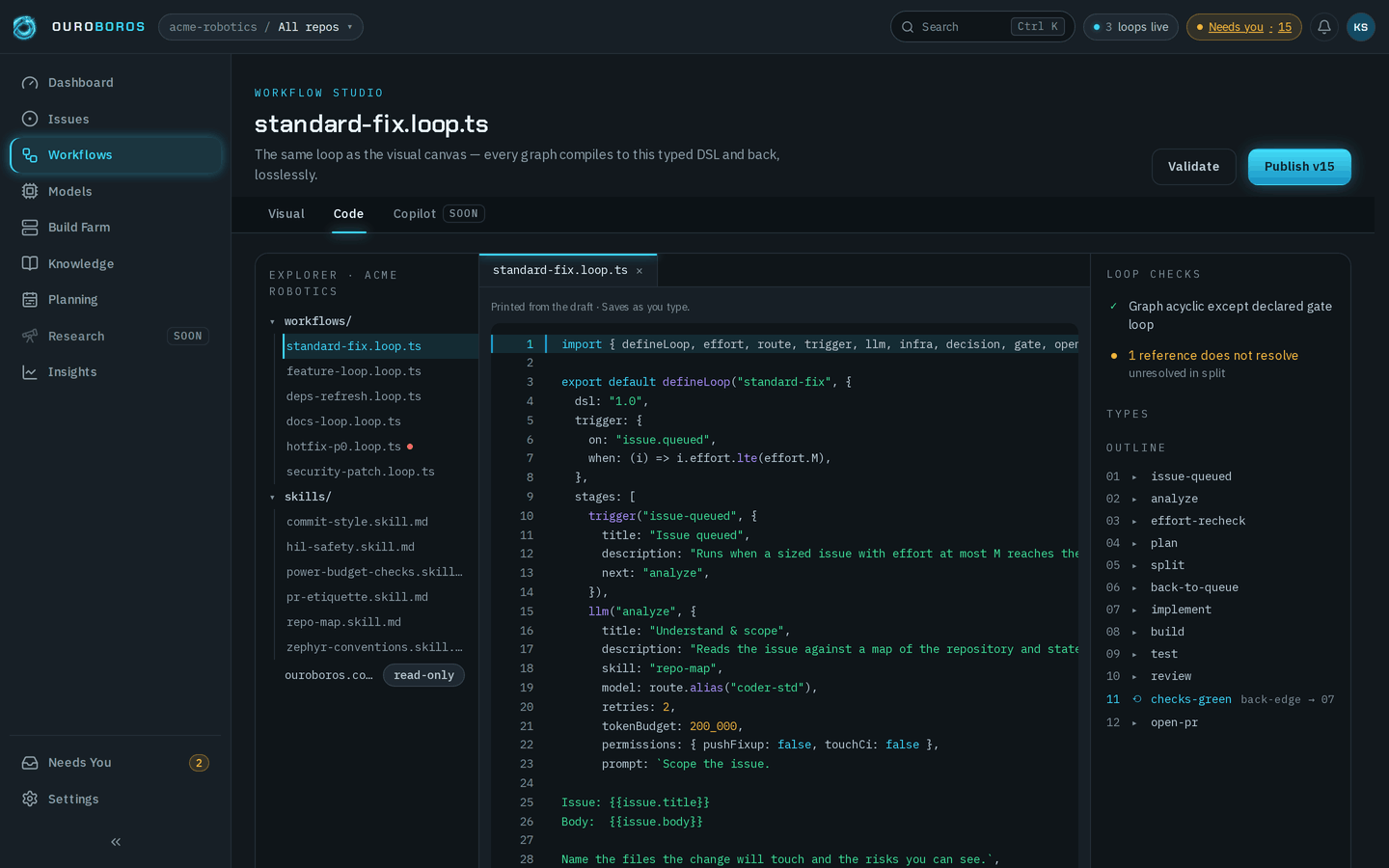Viewport: 1389px width, 868px height.
Task: Open Knowledge book icon
Action: click(x=30, y=263)
